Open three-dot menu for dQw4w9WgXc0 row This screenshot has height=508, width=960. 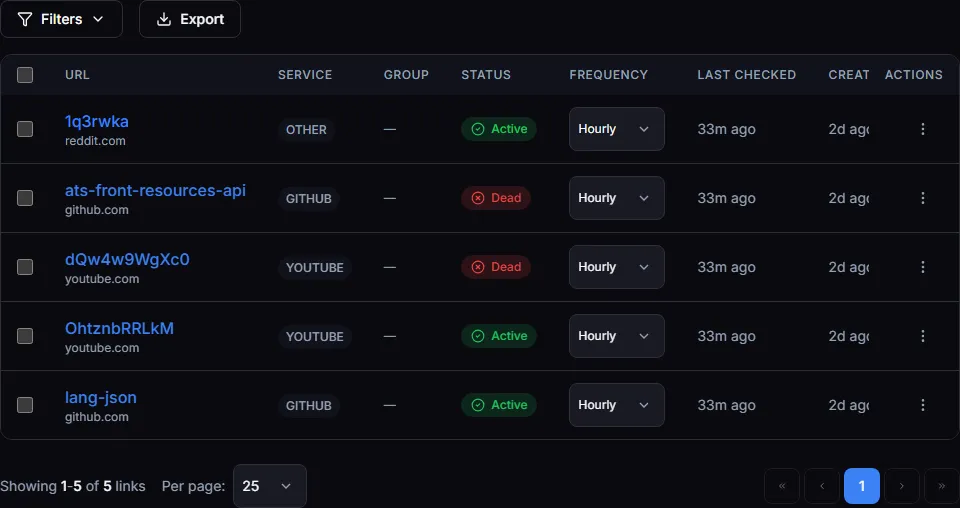(x=922, y=267)
